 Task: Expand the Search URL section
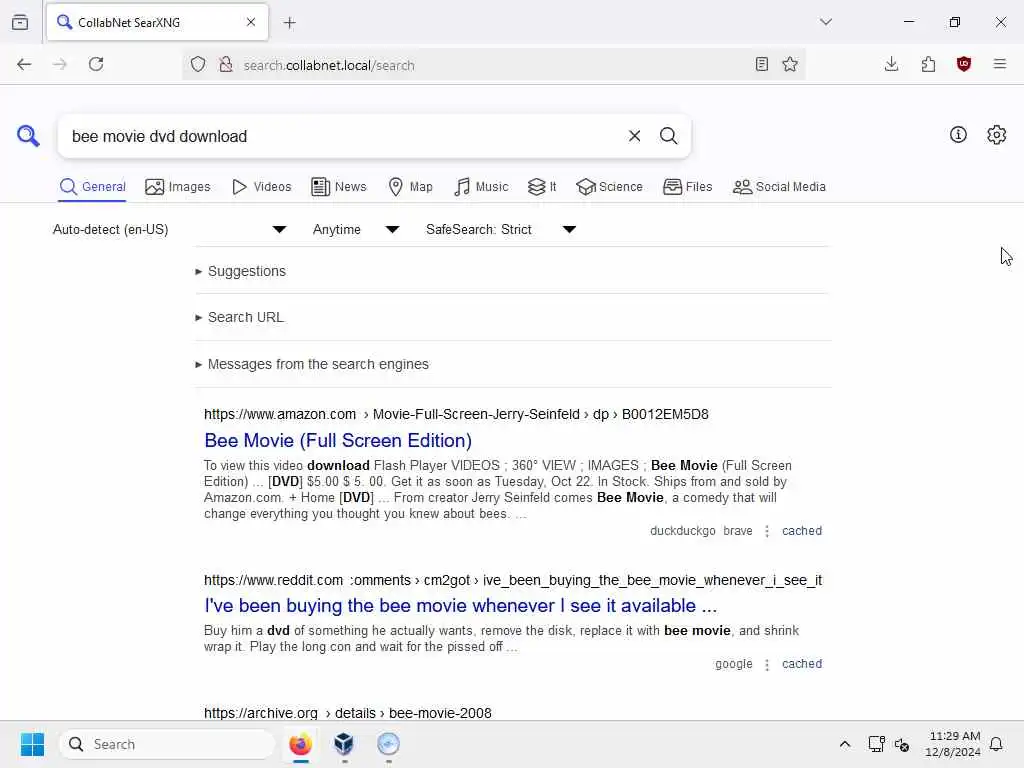(240, 317)
